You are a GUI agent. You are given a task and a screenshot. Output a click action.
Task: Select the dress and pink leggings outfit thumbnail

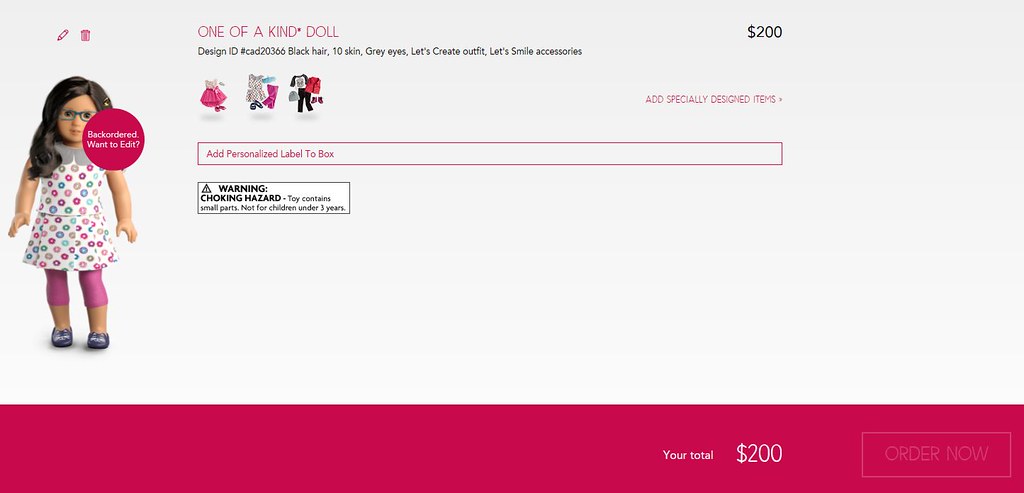coord(262,92)
